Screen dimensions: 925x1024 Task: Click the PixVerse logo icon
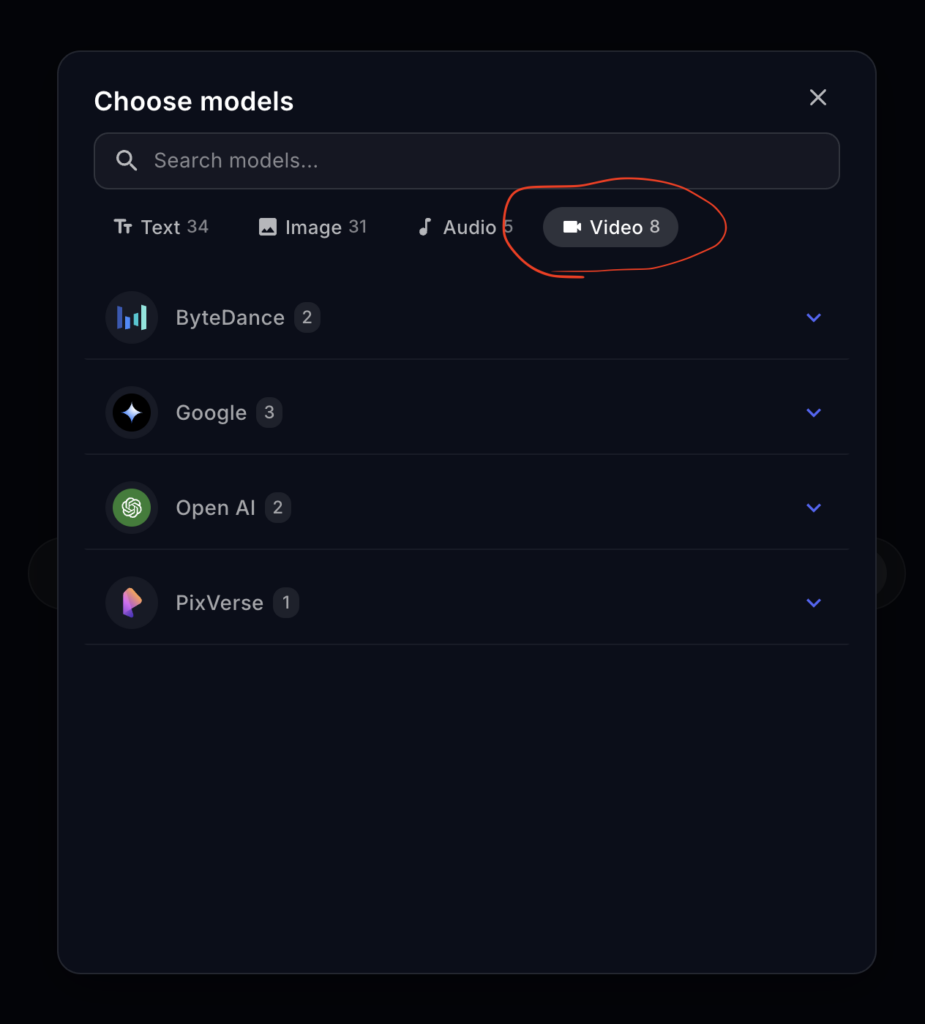[x=132, y=603]
